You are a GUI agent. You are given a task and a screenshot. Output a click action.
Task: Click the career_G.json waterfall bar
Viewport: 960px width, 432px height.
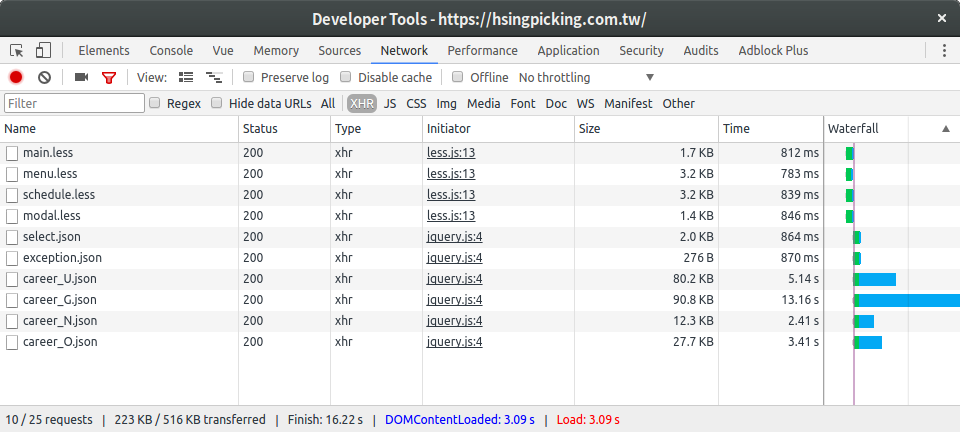coord(907,300)
